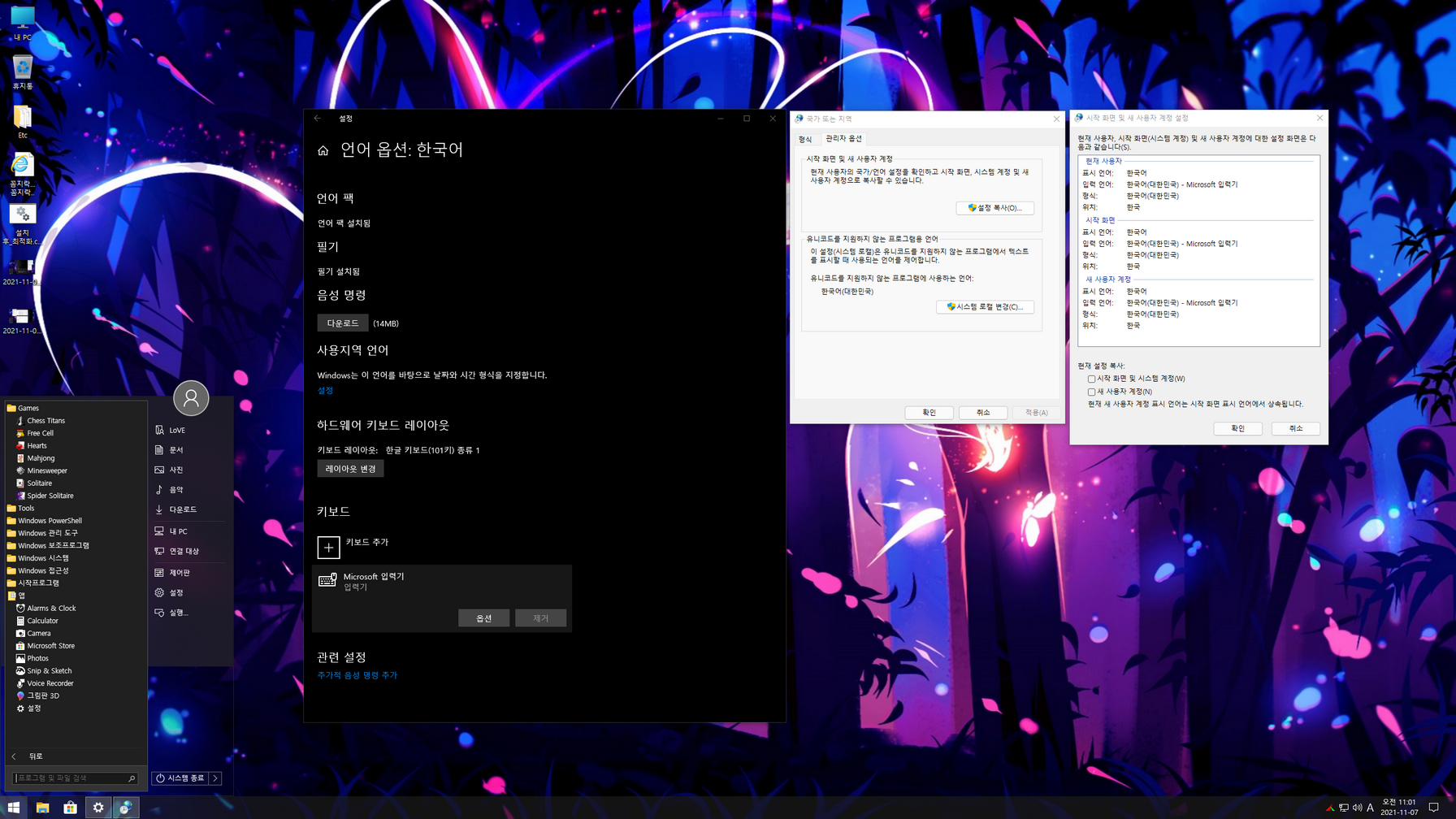The image size is (1456, 819).
Task: Launch Spider Solitaire game
Action: (50, 496)
